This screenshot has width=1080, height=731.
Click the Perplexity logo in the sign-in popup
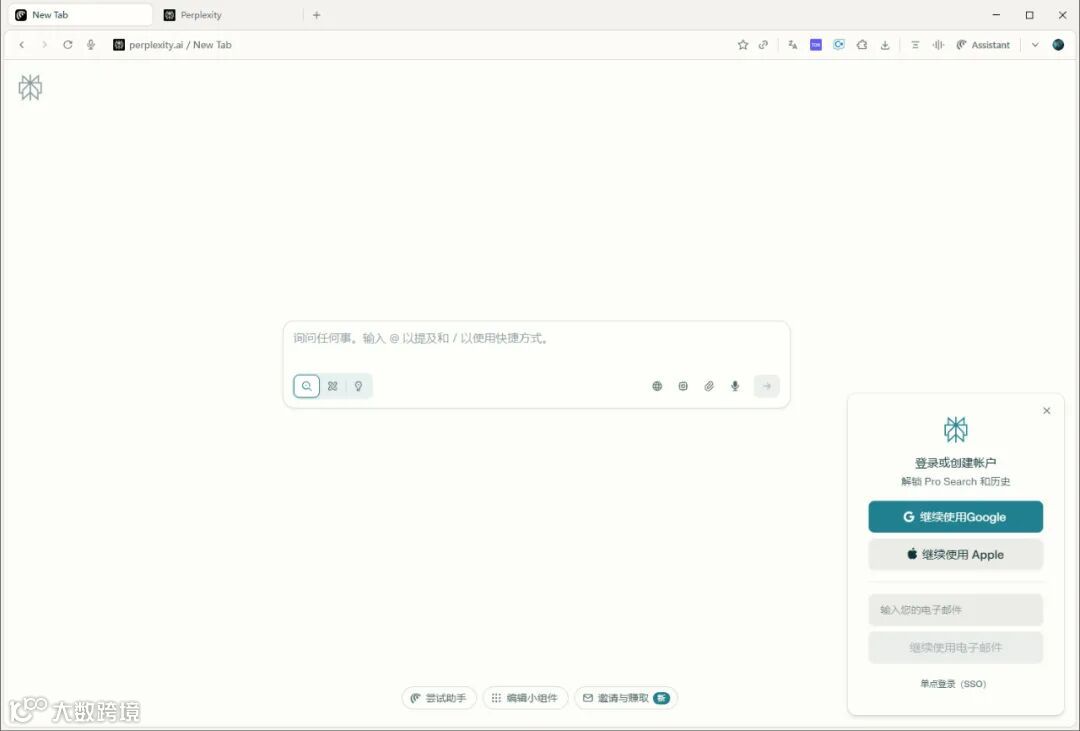coord(955,429)
